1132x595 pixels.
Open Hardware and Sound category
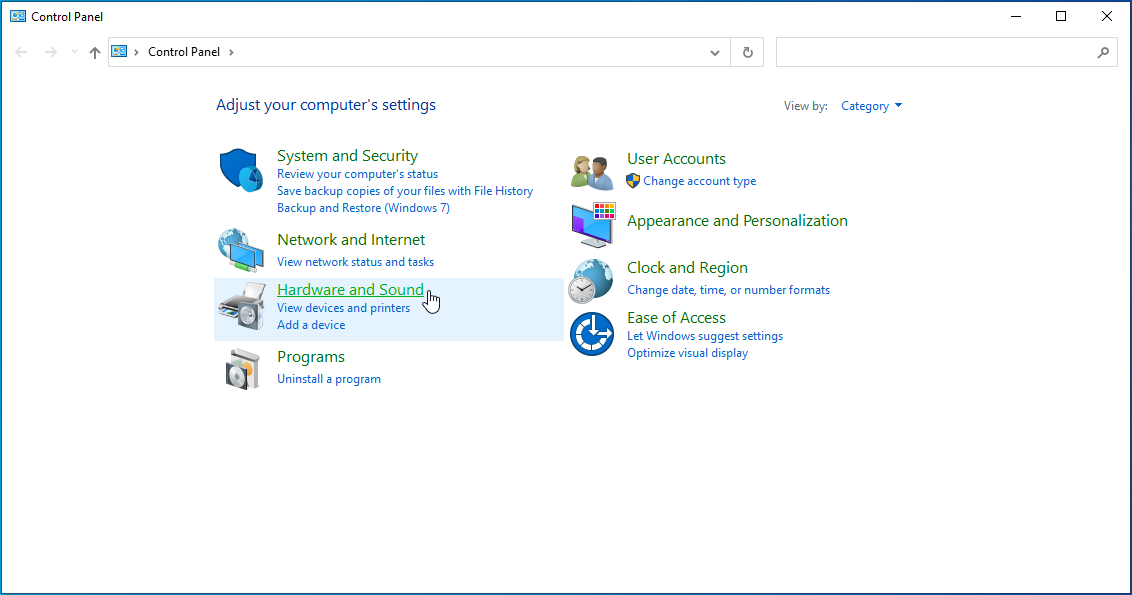pos(350,290)
